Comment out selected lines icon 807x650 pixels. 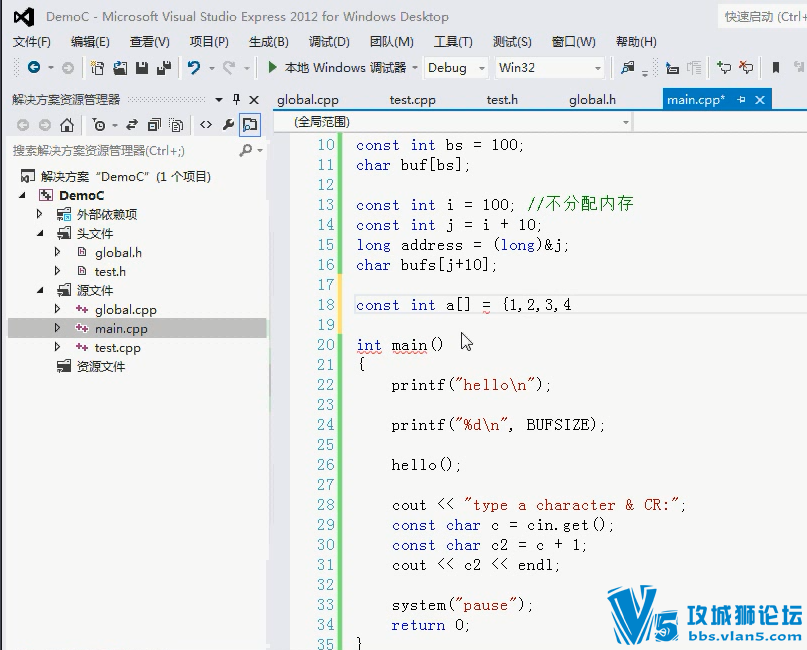click(x=724, y=67)
